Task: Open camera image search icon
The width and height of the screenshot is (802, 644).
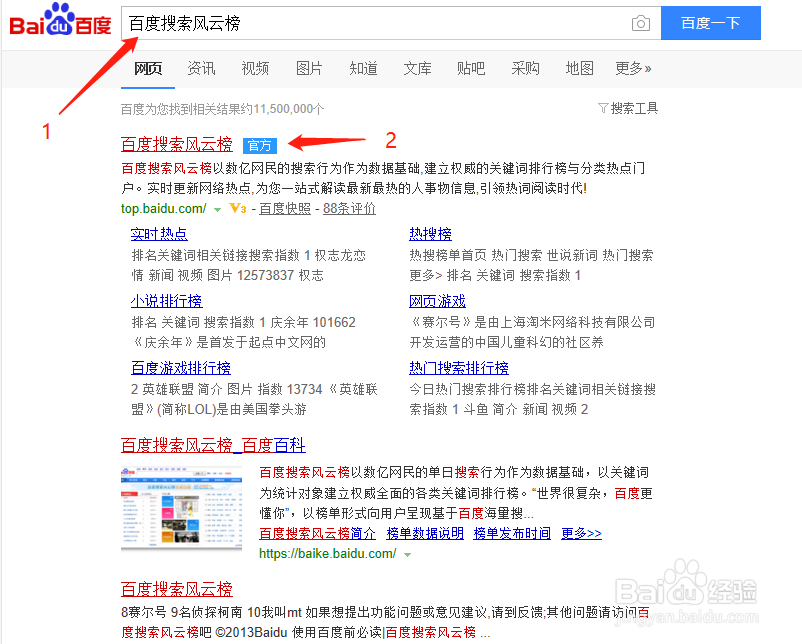Action: [x=640, y=24]
